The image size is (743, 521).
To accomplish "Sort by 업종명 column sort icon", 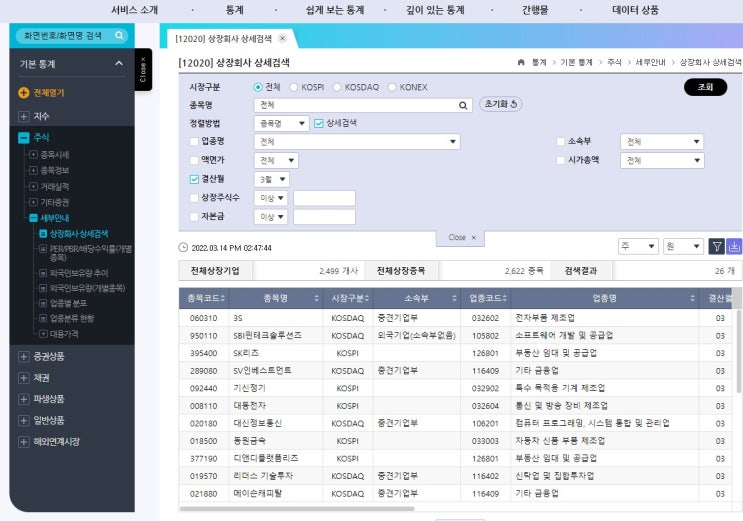I will coord(692,298).
